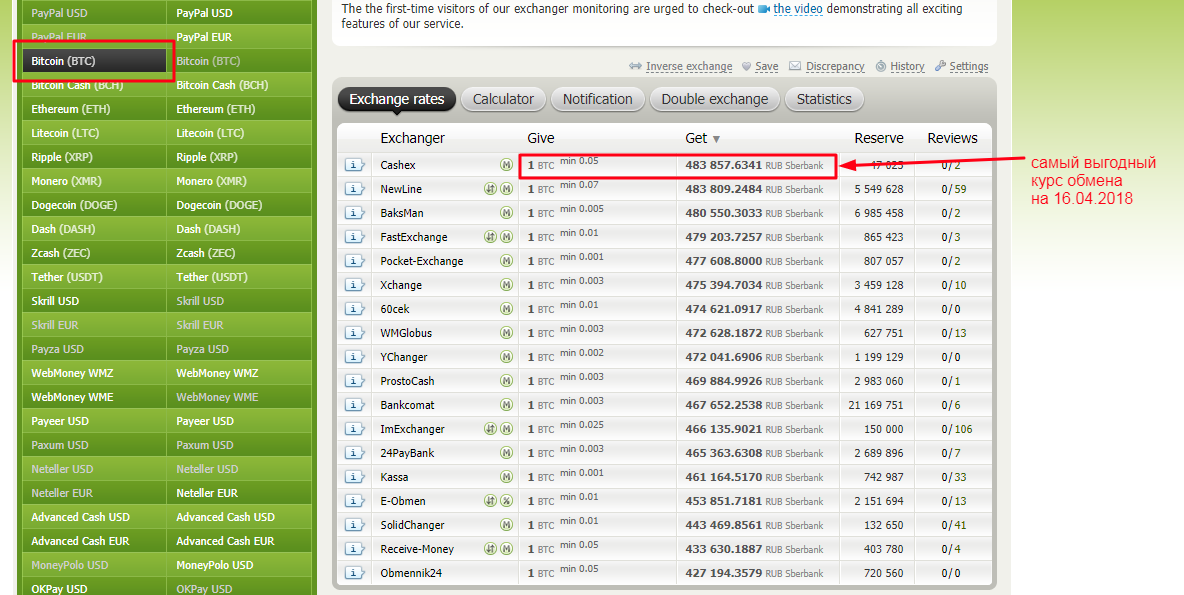Open the FastExchange exchanger link
Image resolution: width=1184 pixels, height=595 pixels.
click(414, 237)
